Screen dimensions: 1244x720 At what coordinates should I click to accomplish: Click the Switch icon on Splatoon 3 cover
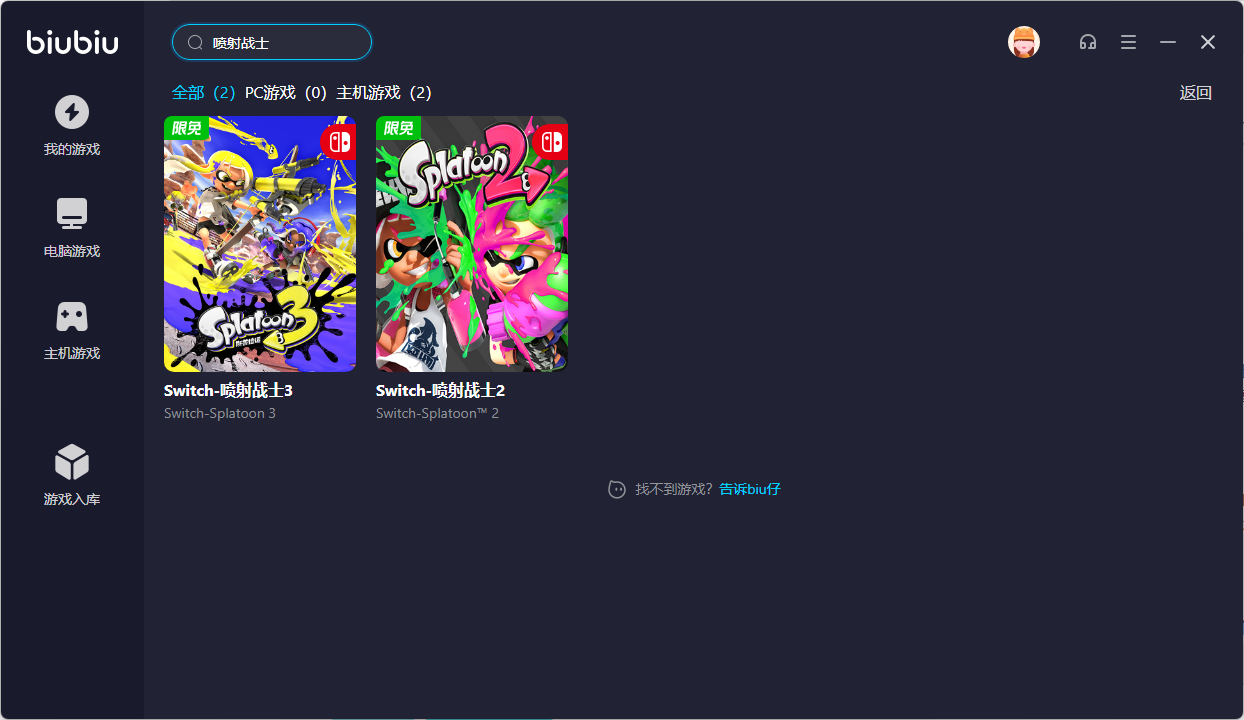(339, 142)
